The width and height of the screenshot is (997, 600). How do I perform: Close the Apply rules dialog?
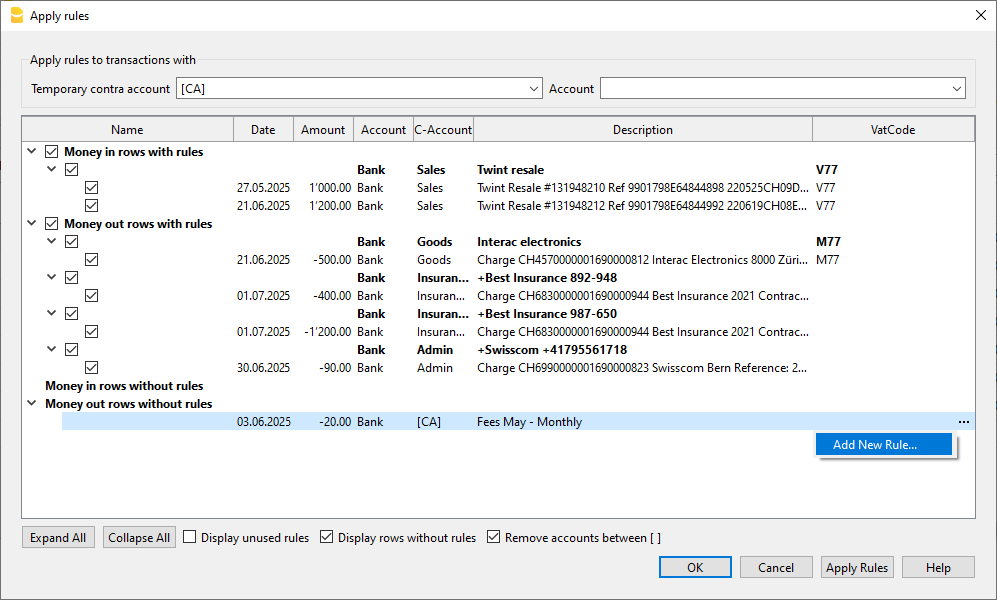(978, 15)
